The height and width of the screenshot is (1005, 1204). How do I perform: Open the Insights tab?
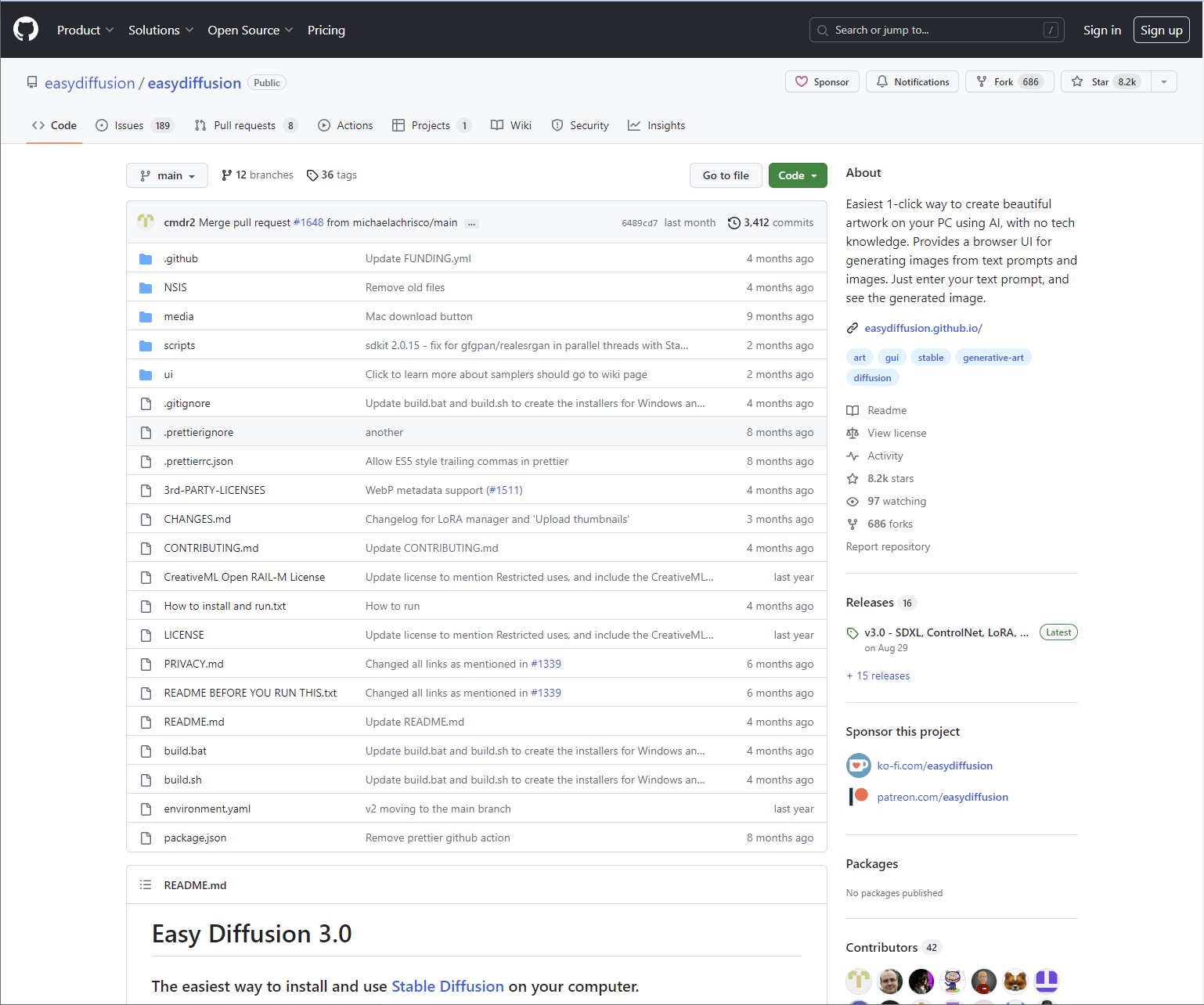tap(656, 125)
